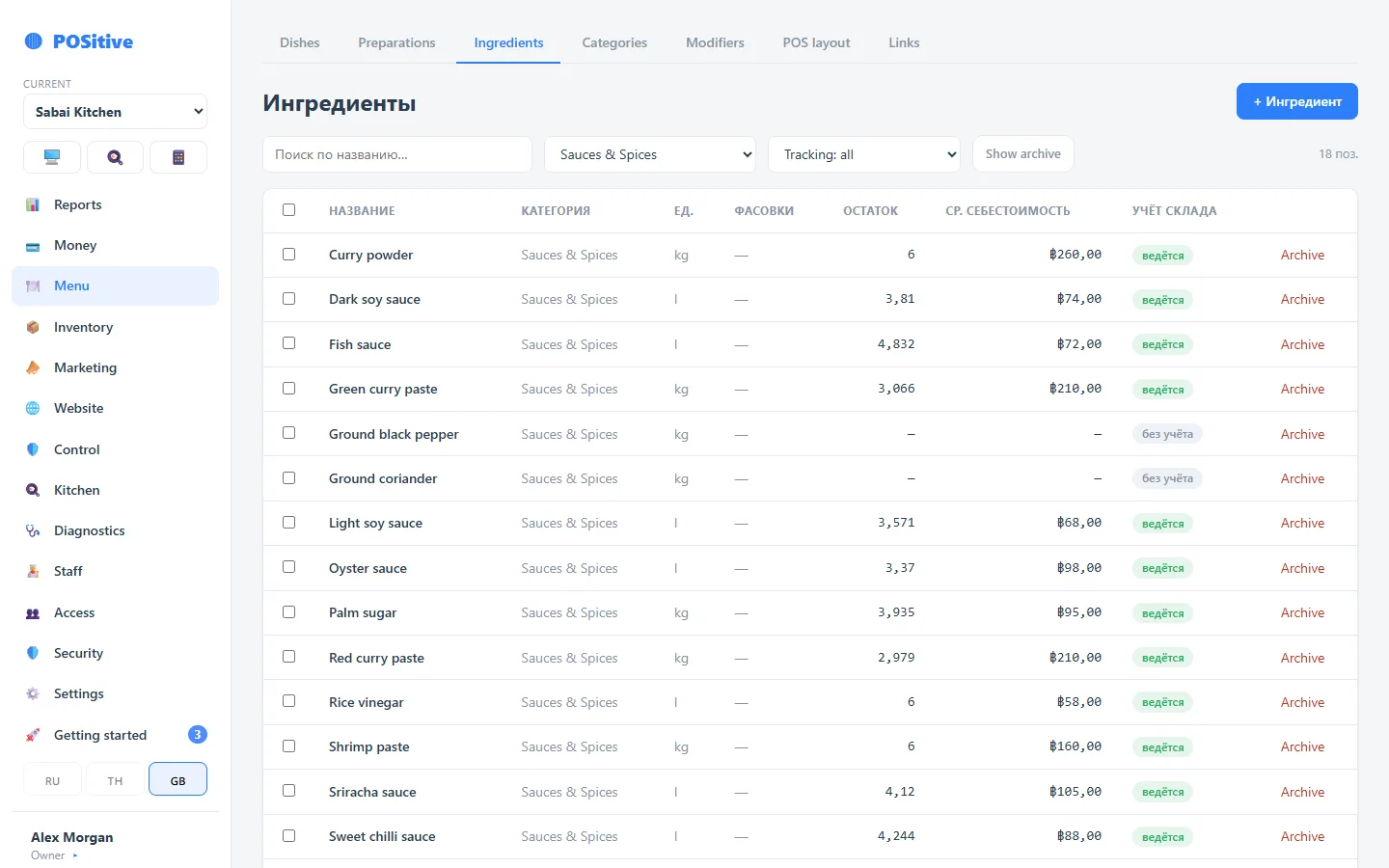Viewport: 1389px width, 868px height.
Task: Select the Ingredients tab
Action: pos(508,42)
